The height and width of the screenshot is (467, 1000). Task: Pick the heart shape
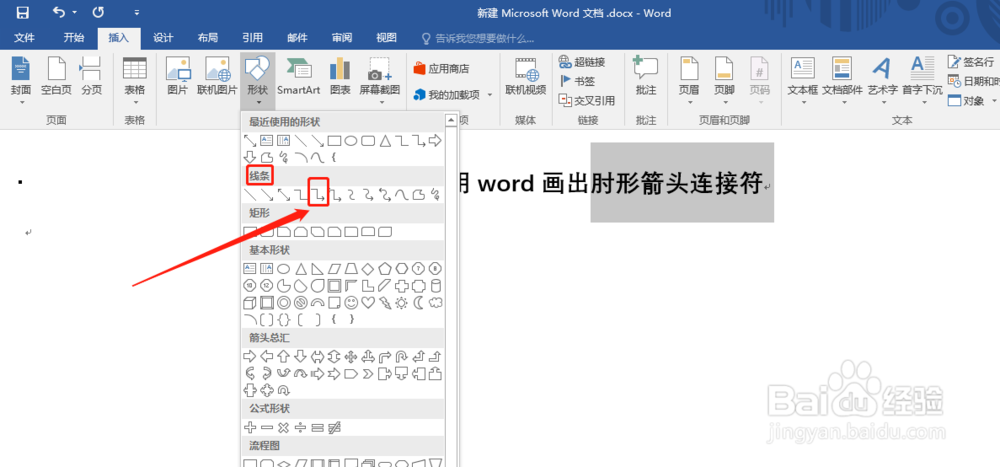tap(367, 302)
